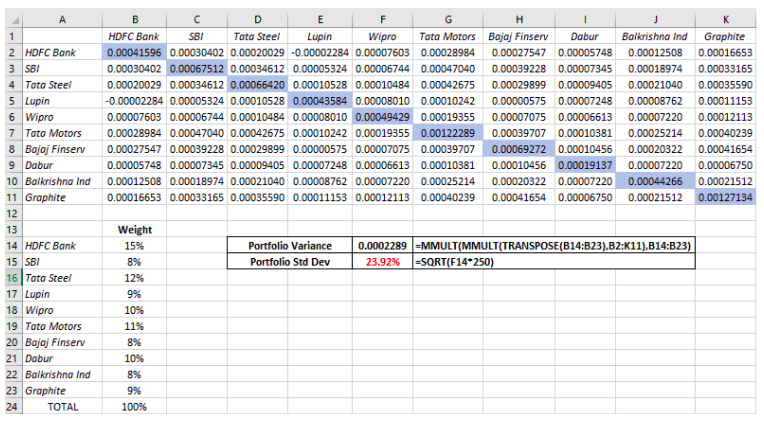Click negative value -0.00002284 in row 2
Screen dimensions: 764x421
pyautogui.click(x=320, y=52)
